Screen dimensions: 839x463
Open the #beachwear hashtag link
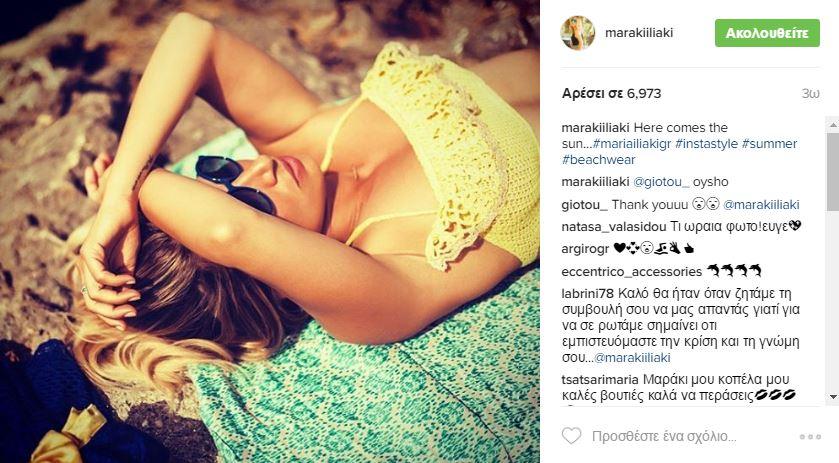(599, 160)
